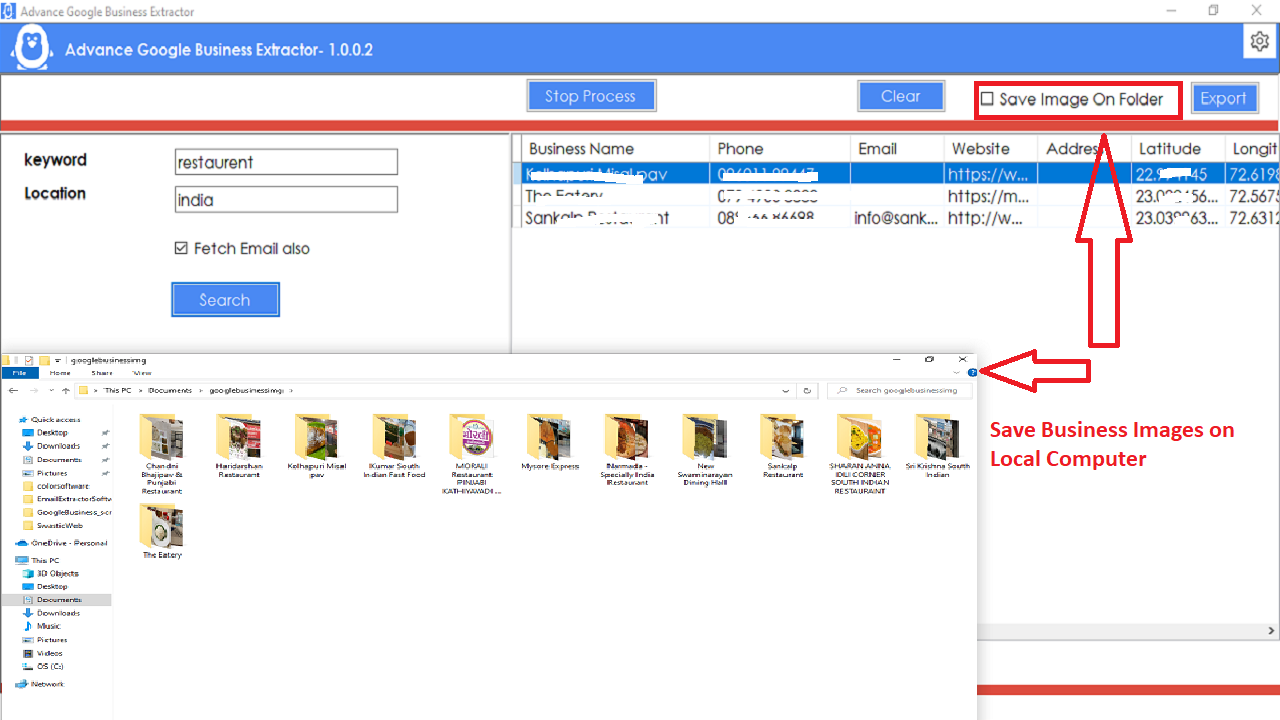Open the Kolhapuri Misal pav folder
Viewport: 1280px width, 720px height.
click(317, 446)
